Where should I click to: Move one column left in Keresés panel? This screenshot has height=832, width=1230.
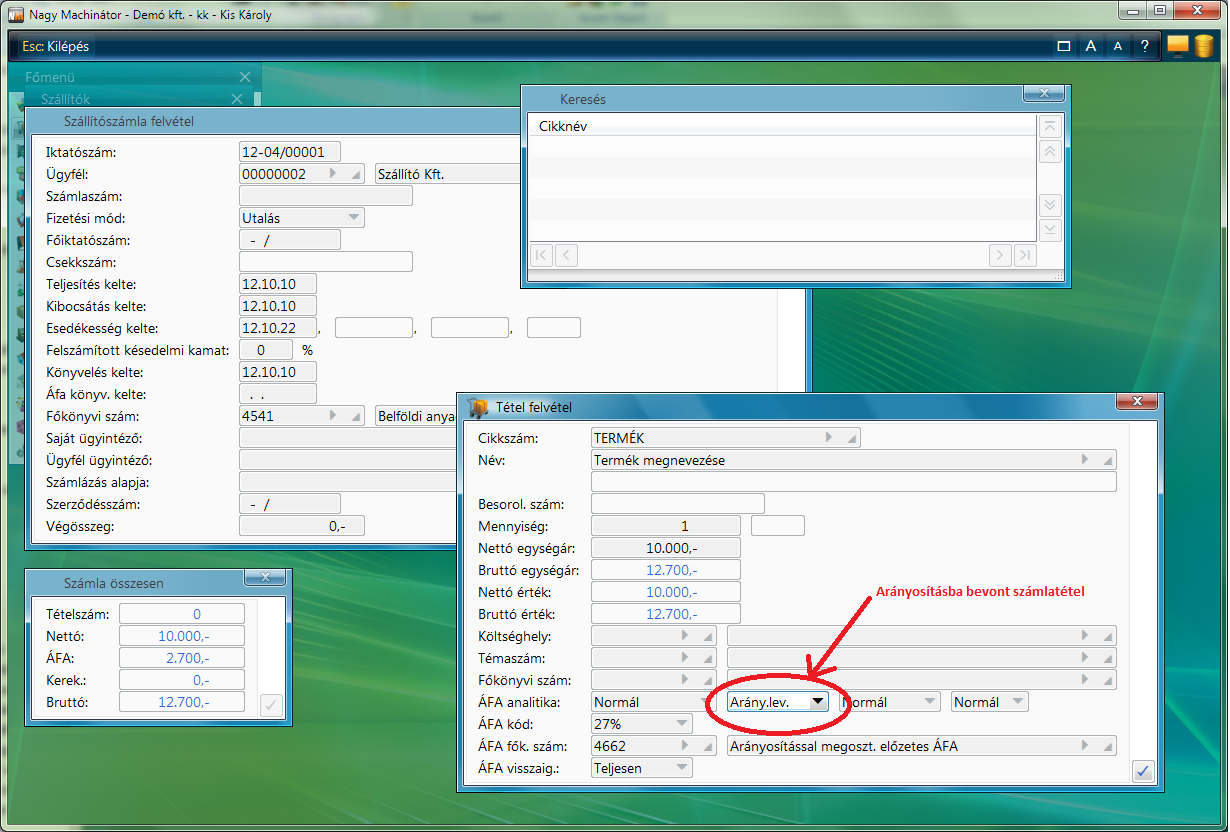(x=566, y=255)
